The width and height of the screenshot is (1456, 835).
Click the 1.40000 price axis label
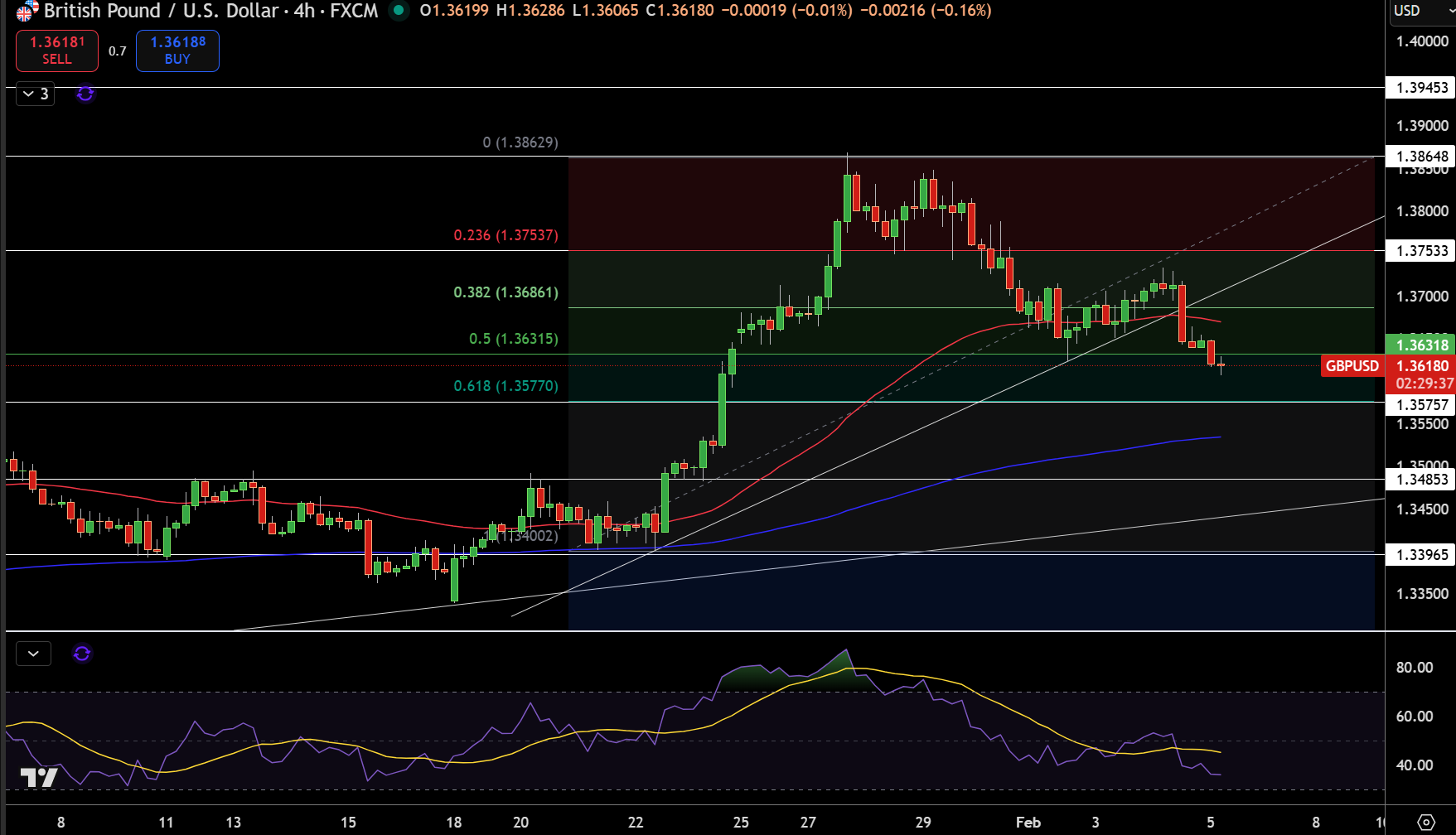(1422, 41)
